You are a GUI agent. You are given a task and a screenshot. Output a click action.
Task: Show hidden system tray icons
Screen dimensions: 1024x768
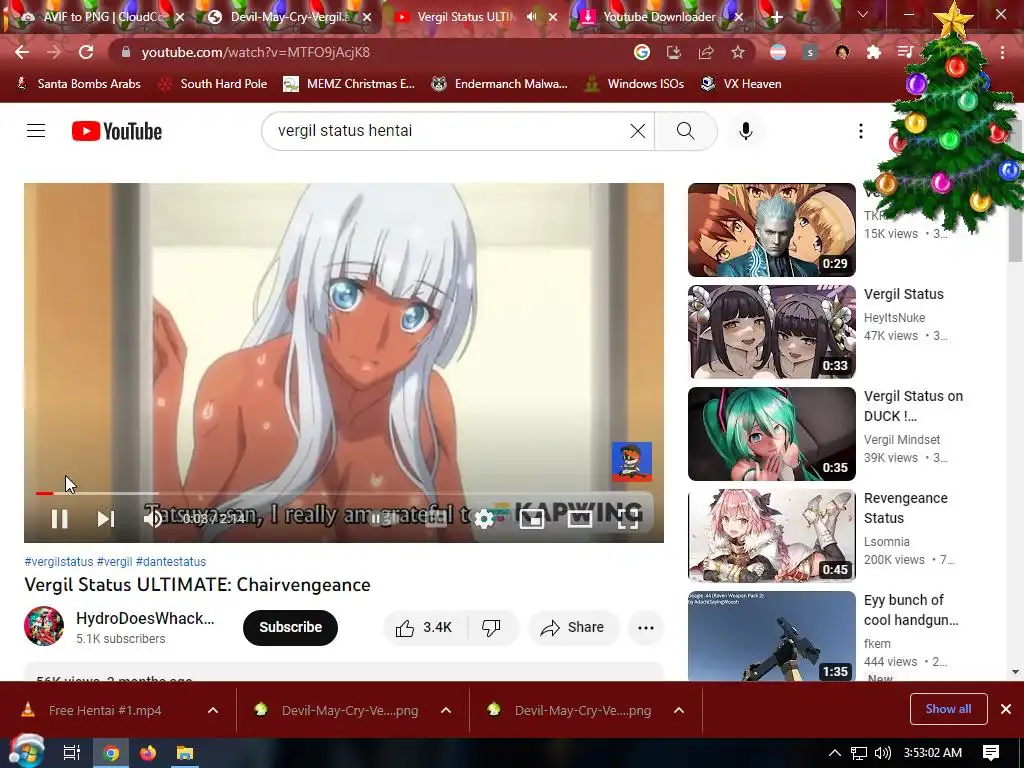835,753
